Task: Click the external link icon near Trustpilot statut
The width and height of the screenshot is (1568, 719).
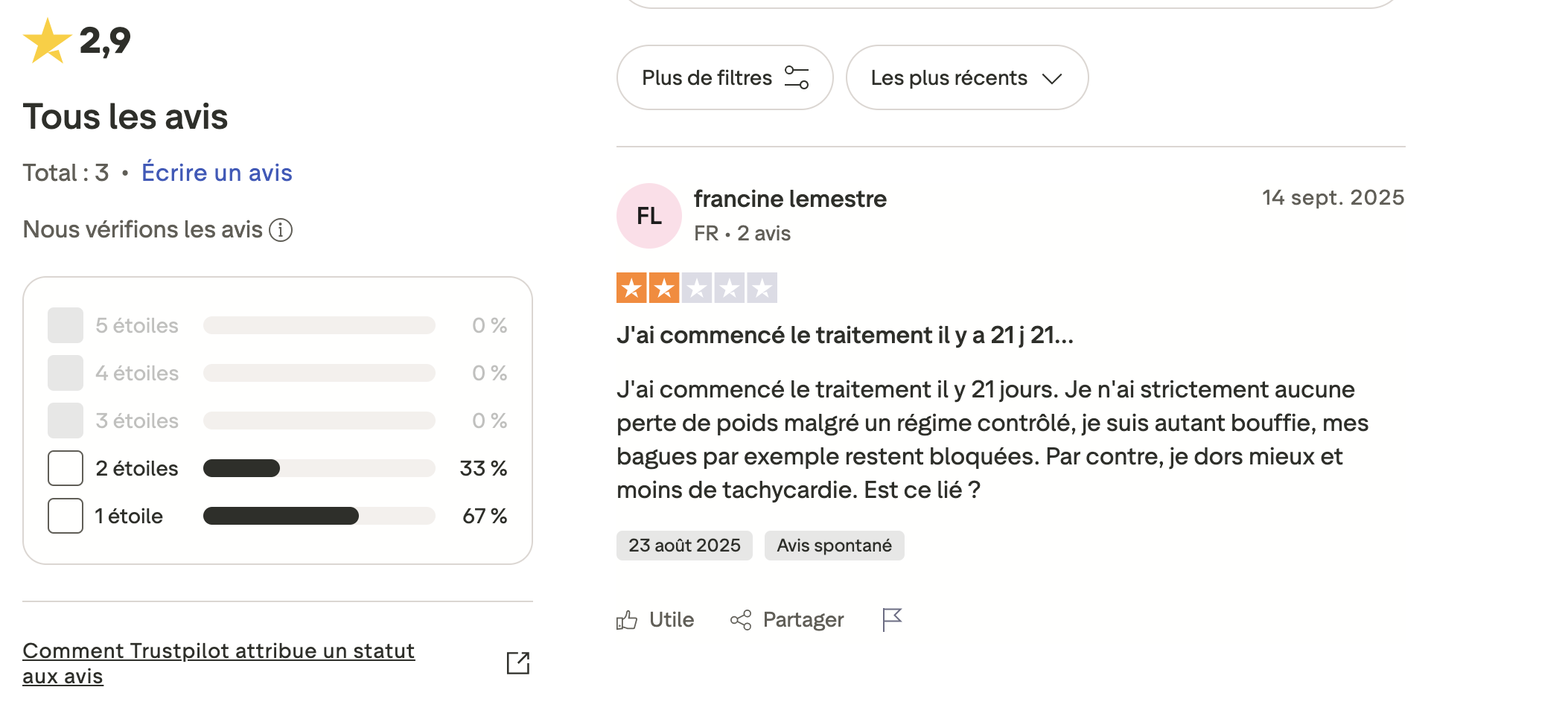Action: pyautogui.click(x=517, y=663)
